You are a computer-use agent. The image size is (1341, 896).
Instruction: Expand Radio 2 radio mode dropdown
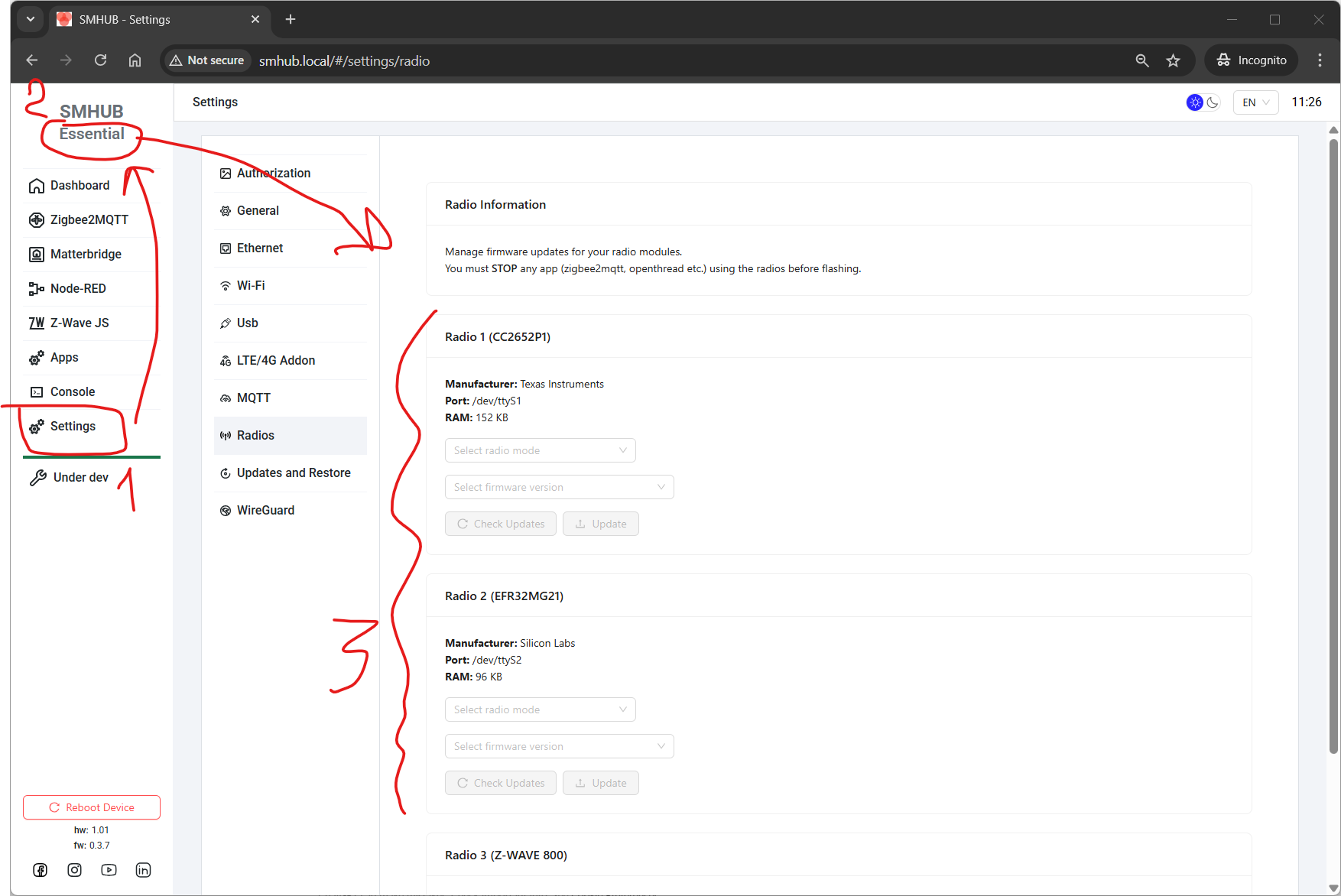[540, 709]
